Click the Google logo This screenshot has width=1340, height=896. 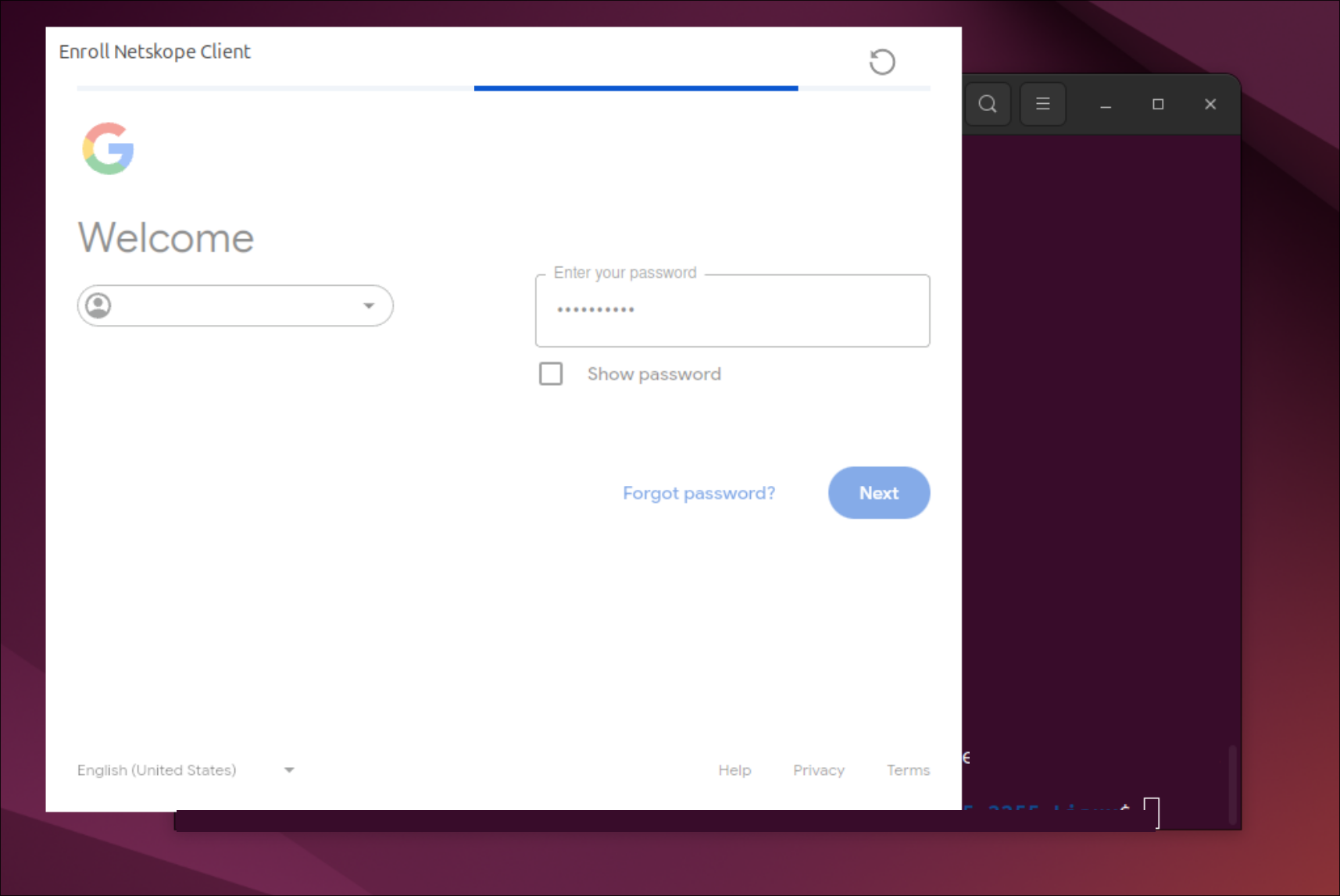click(109, 148)
